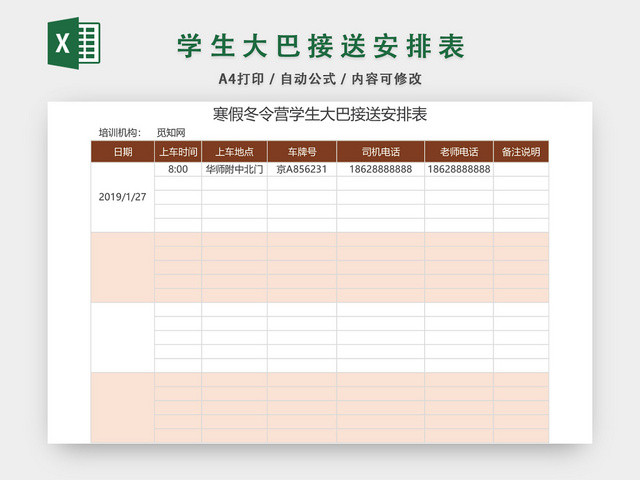This screenshot has height=480, width=640.
Task: Click the green Excel logo icon
Action: [74, 43]
